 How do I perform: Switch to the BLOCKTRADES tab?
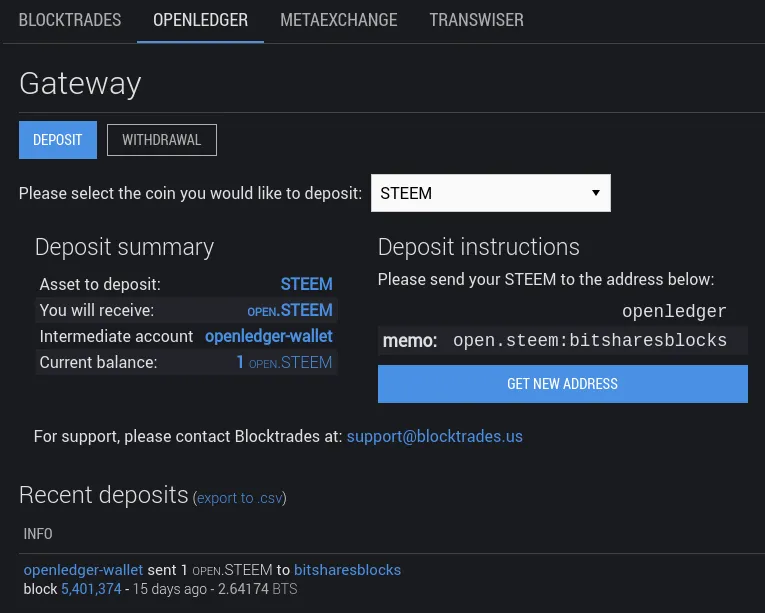[x=70, y=20]
